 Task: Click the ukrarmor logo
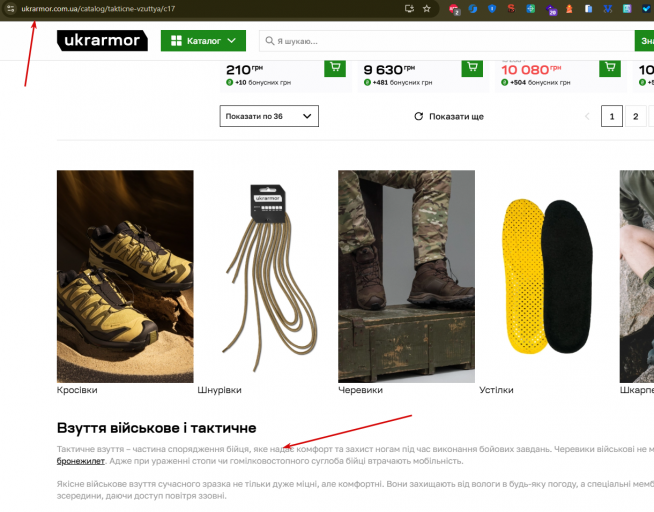click(x=102, y=40)
